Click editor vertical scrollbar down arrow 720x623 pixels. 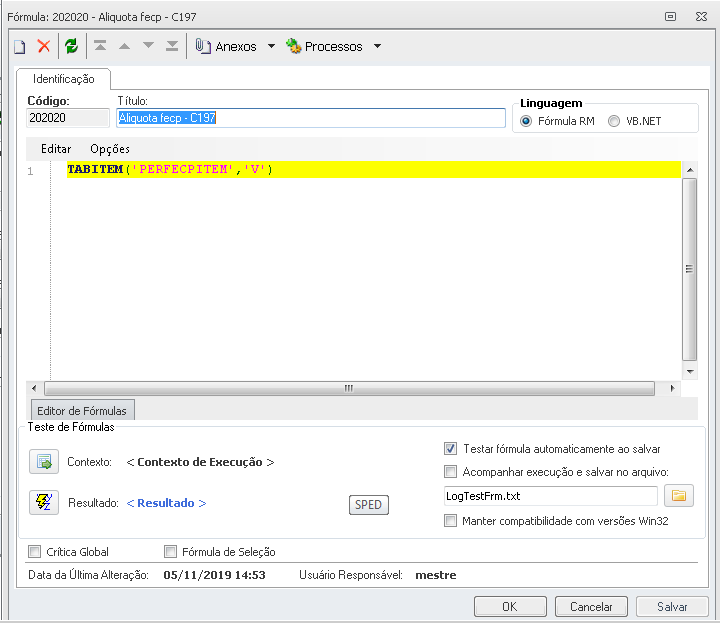(690, 371)
